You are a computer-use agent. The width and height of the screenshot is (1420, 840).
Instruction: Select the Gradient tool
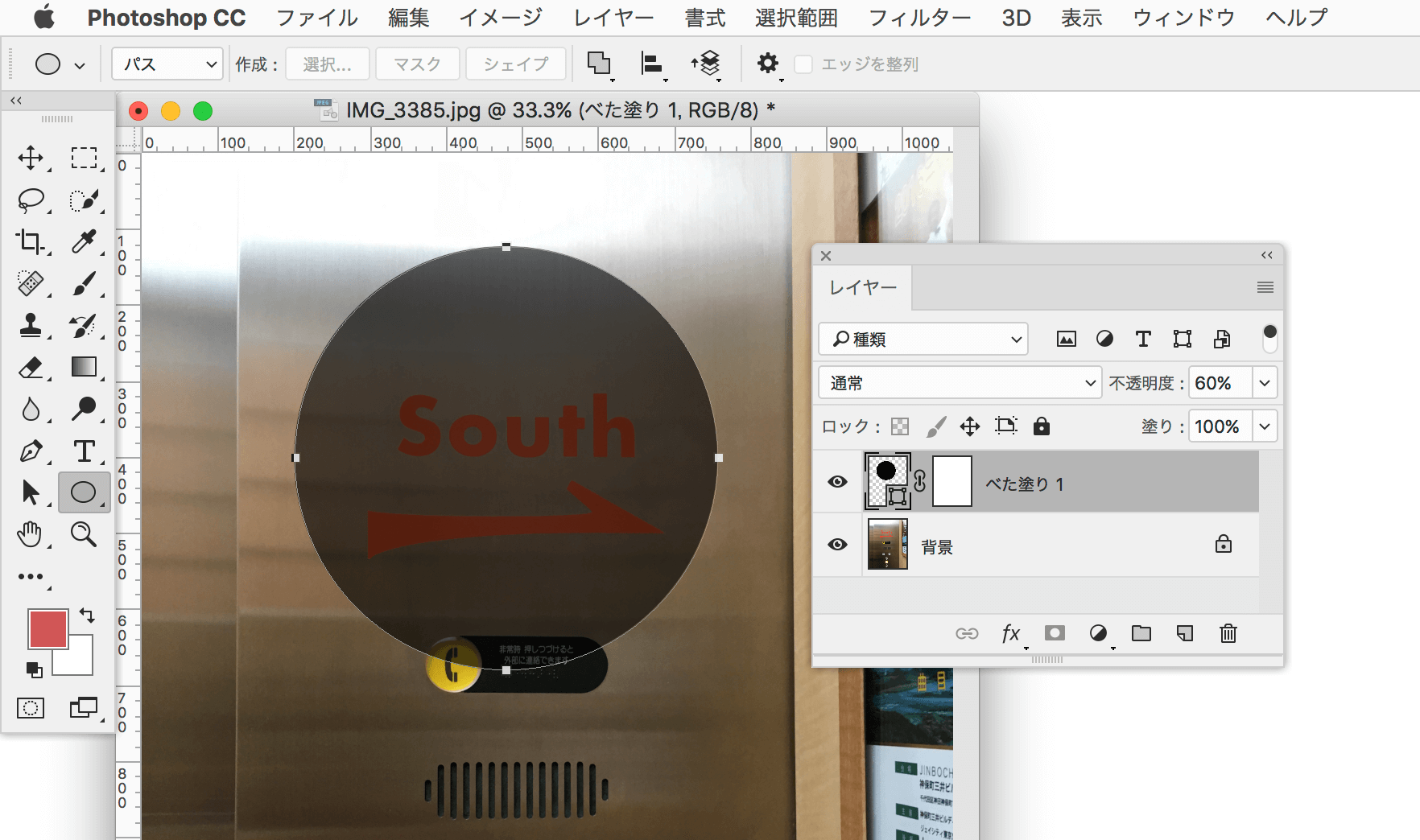pyautogui.click(x=84, y=367)
